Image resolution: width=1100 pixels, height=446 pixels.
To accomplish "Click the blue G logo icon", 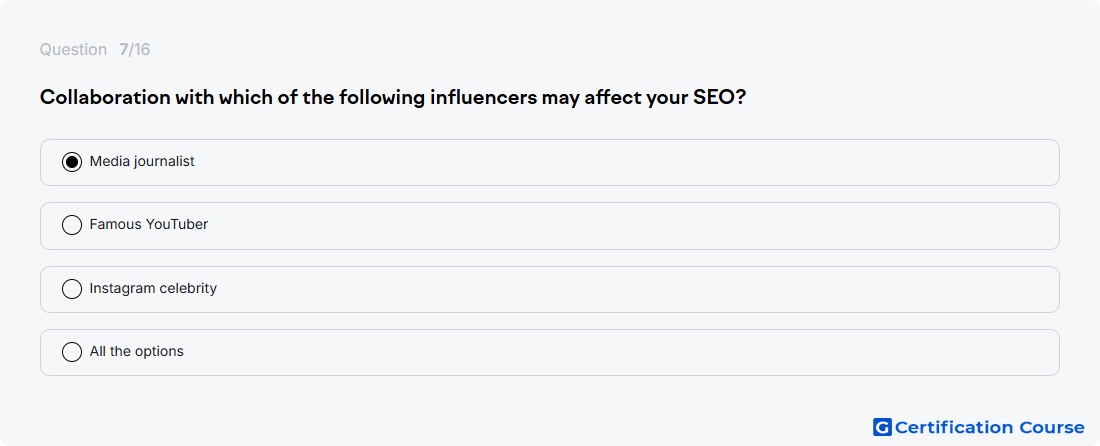I will click(882, 427).
